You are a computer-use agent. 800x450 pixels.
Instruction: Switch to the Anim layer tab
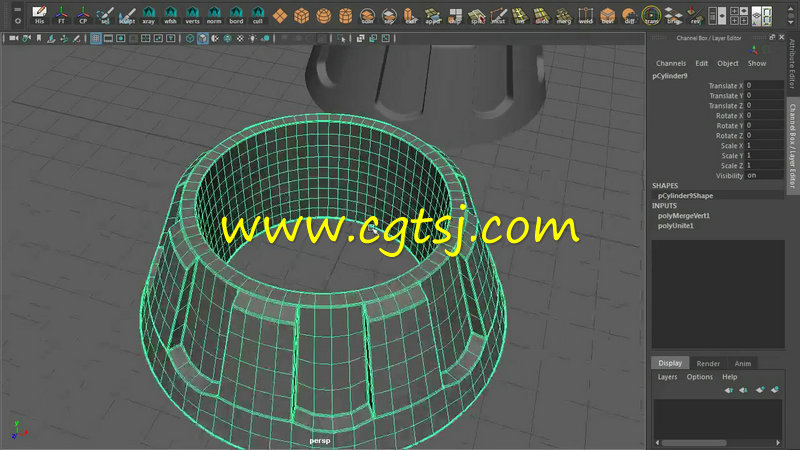[742, 363]
